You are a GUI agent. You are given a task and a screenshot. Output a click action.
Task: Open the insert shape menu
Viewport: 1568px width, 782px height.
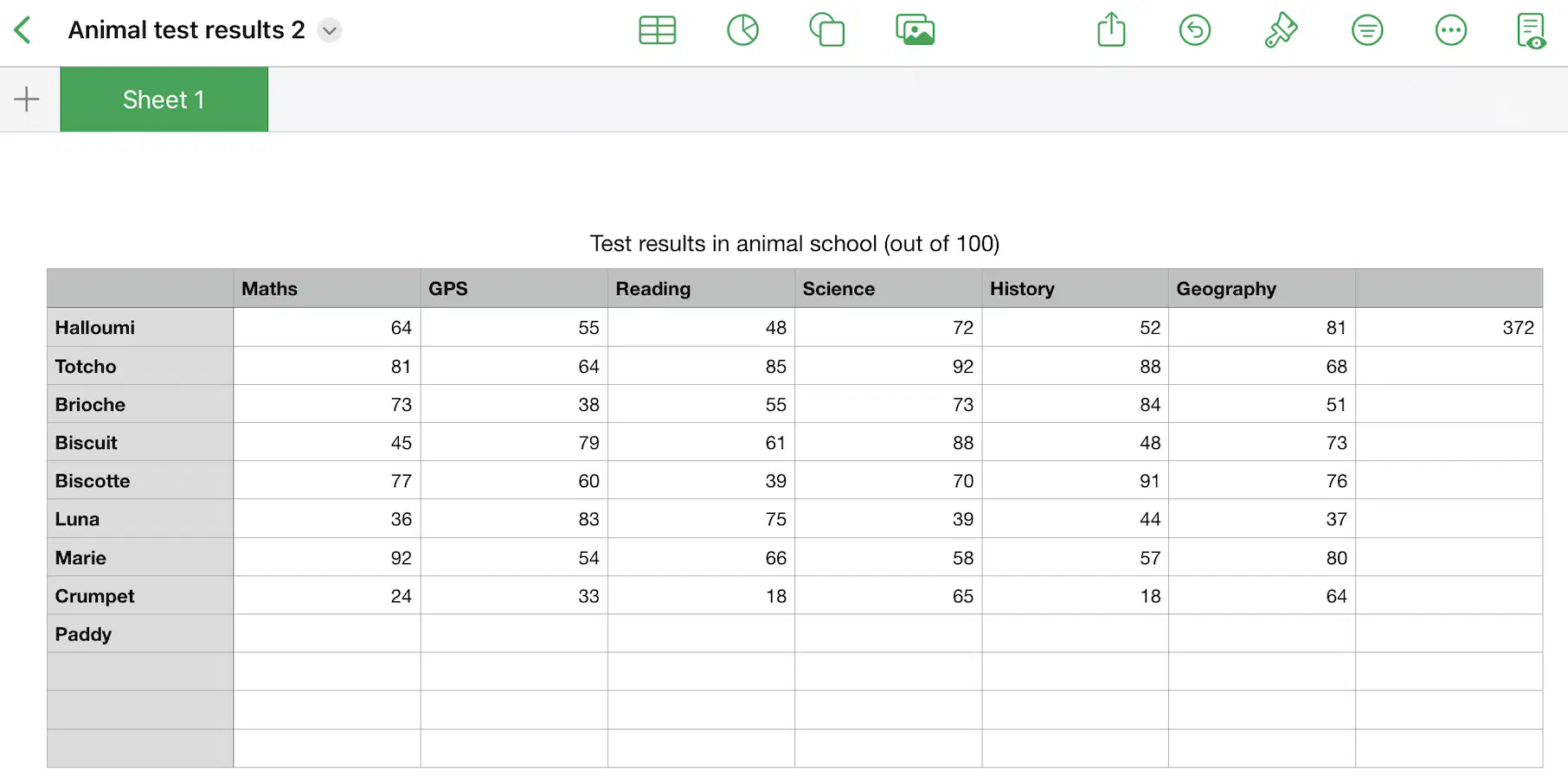827,30
